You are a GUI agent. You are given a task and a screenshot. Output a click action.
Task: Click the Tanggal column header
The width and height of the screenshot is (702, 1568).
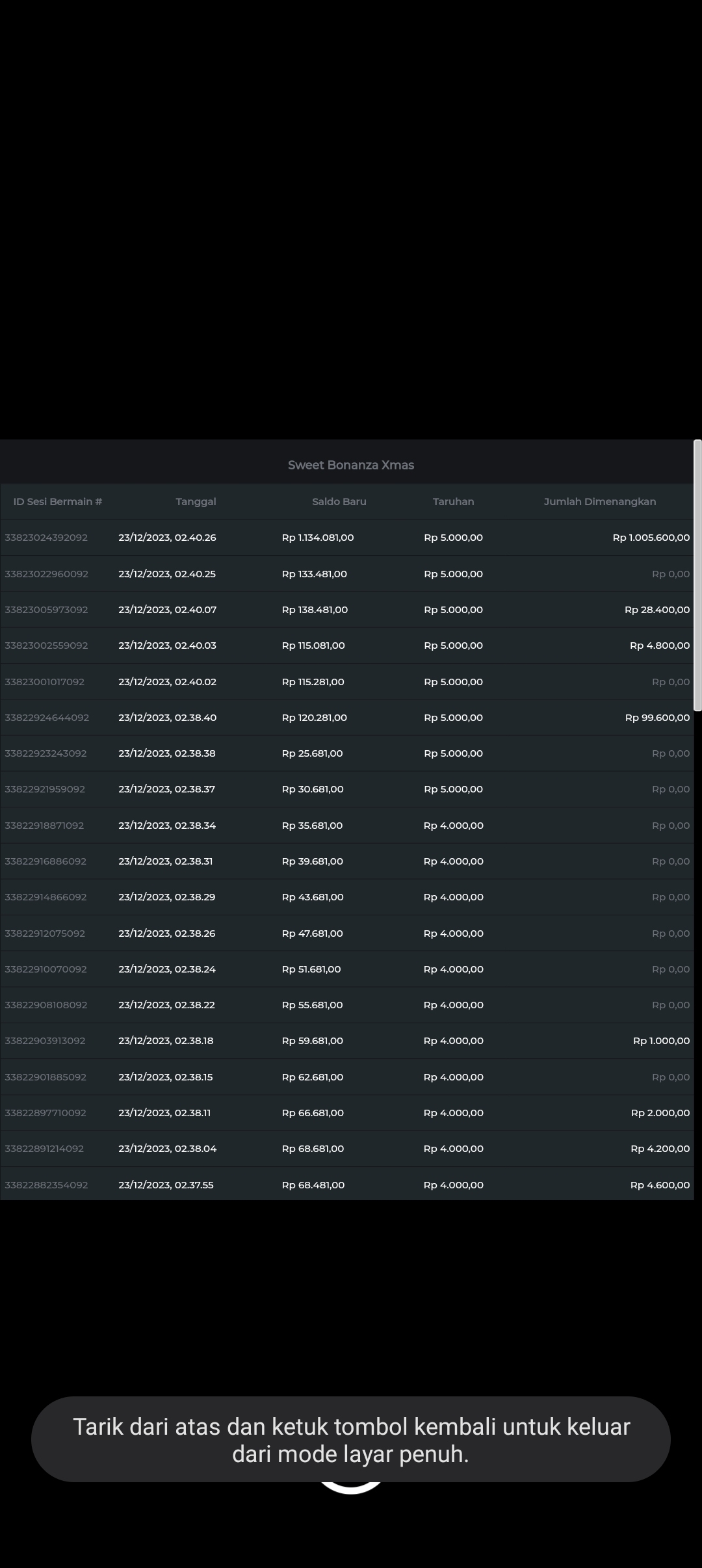(x=196, y=501)
